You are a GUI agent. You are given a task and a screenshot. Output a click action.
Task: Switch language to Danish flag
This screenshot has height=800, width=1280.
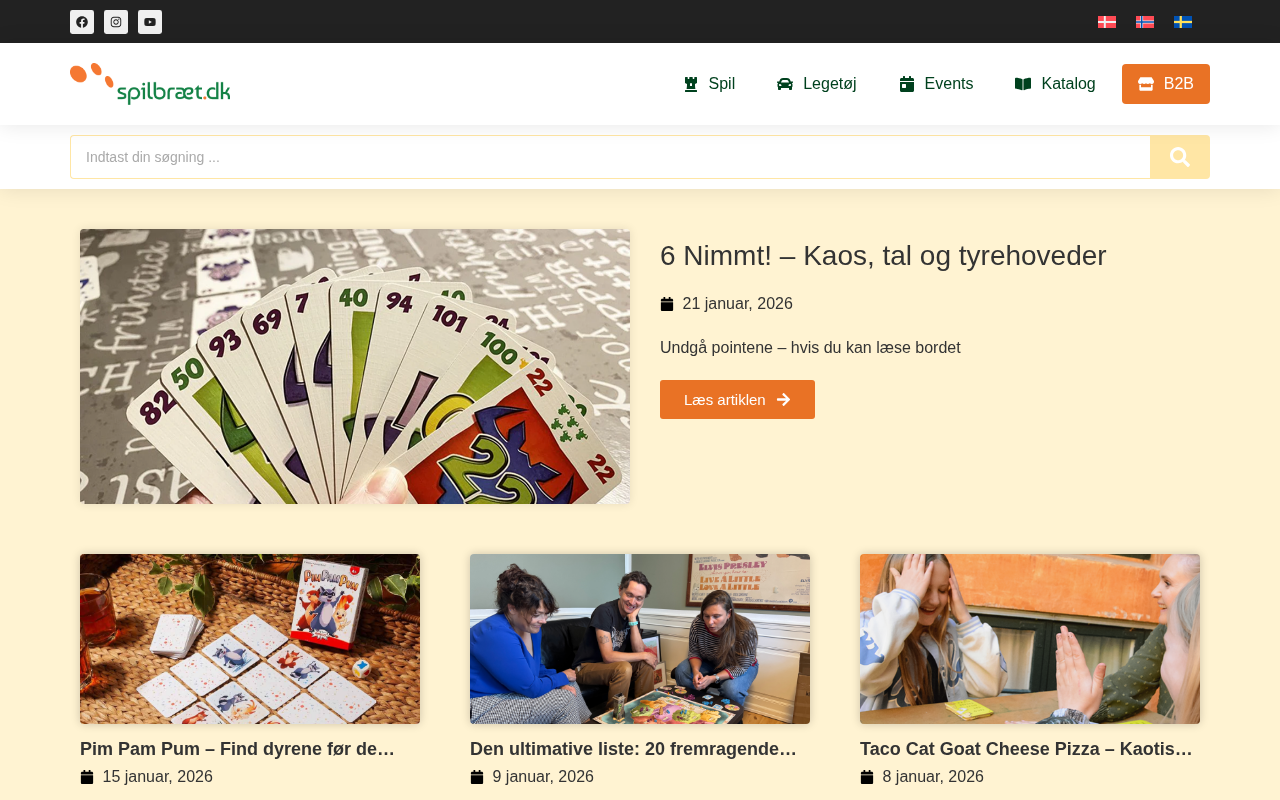[x=1107, y=22]
